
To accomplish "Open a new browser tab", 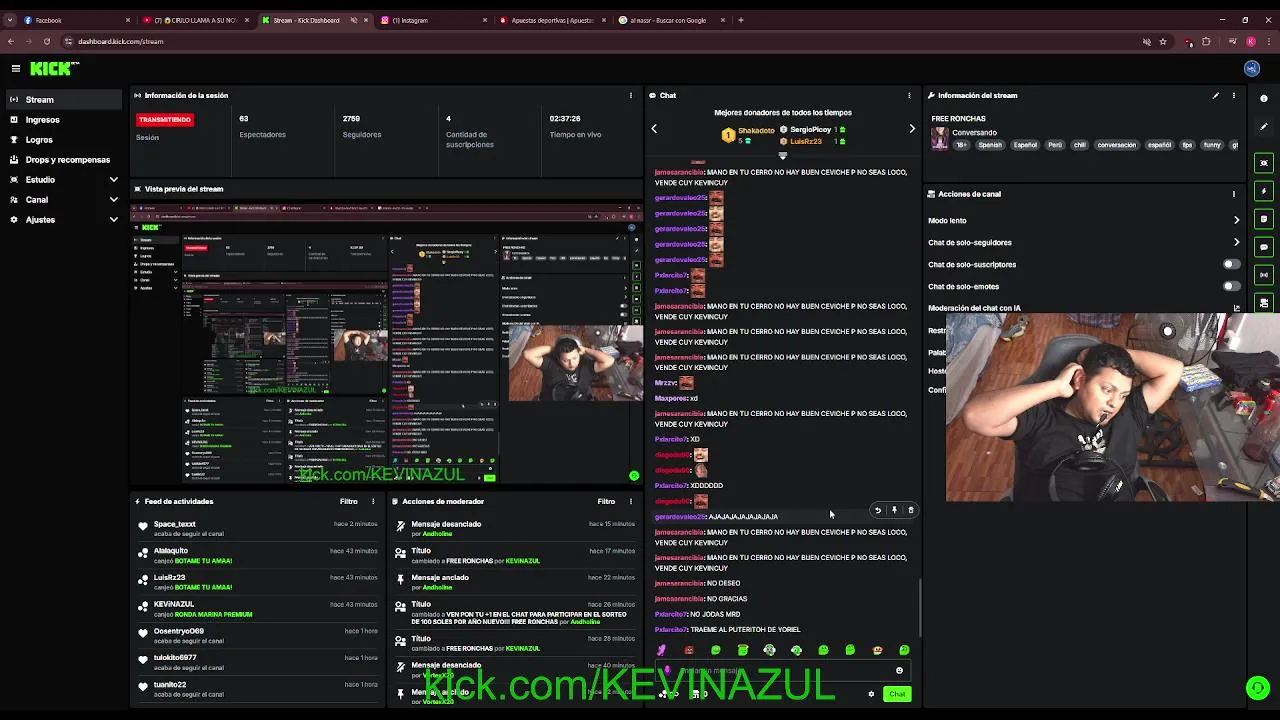I will [741, 20].
